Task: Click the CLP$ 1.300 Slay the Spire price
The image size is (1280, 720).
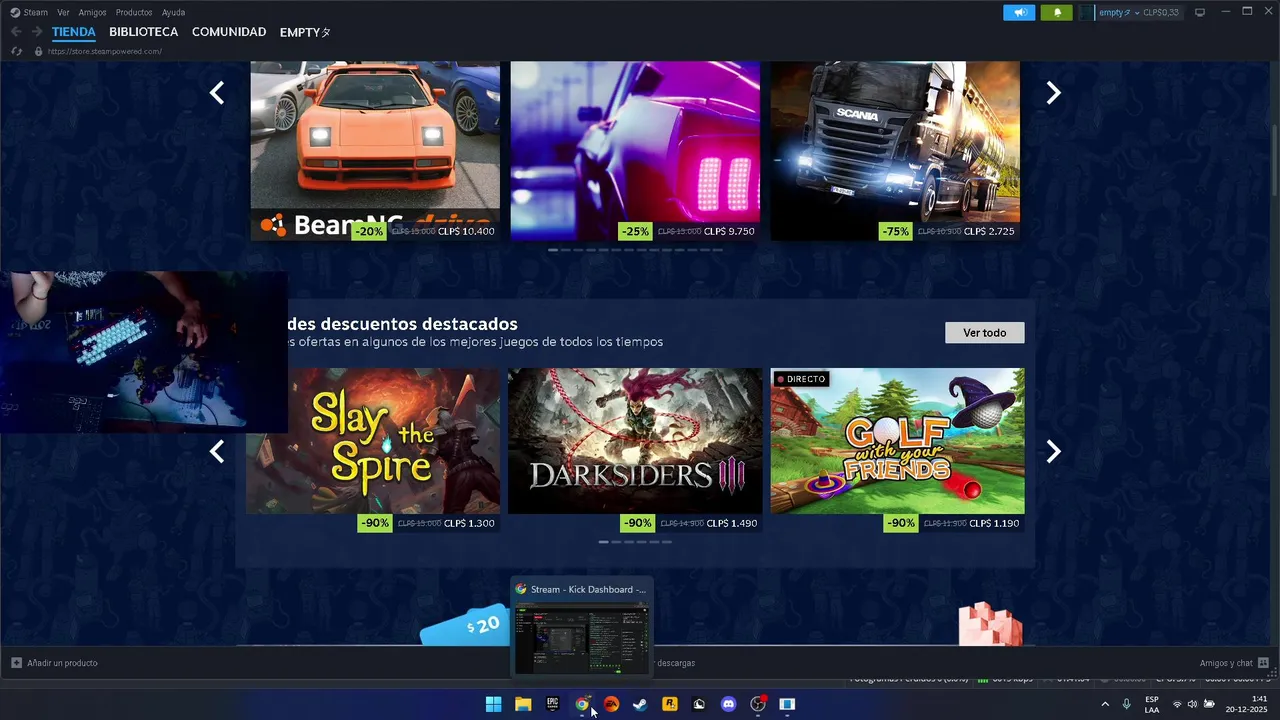Action: tap(469, 523)
